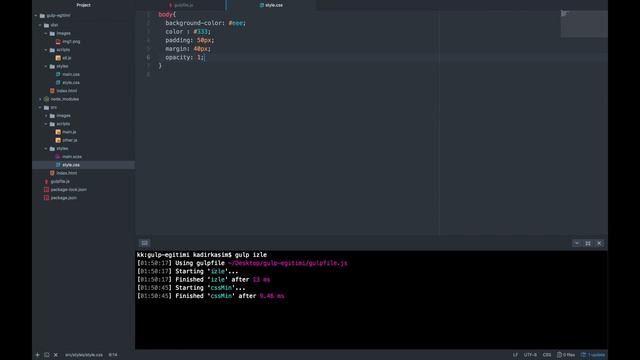
Task: Switch to the gulpfile.js editor tab
Action: 181,5
